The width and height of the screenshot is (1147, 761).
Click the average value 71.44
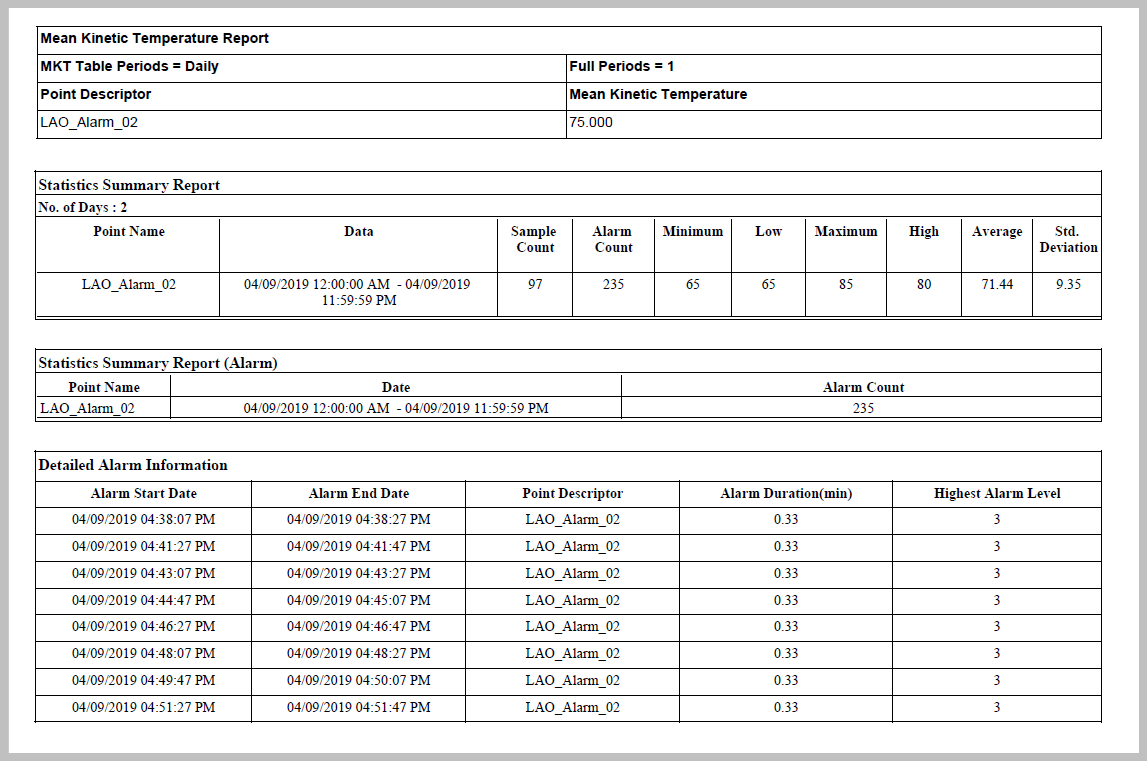[997, 285]
